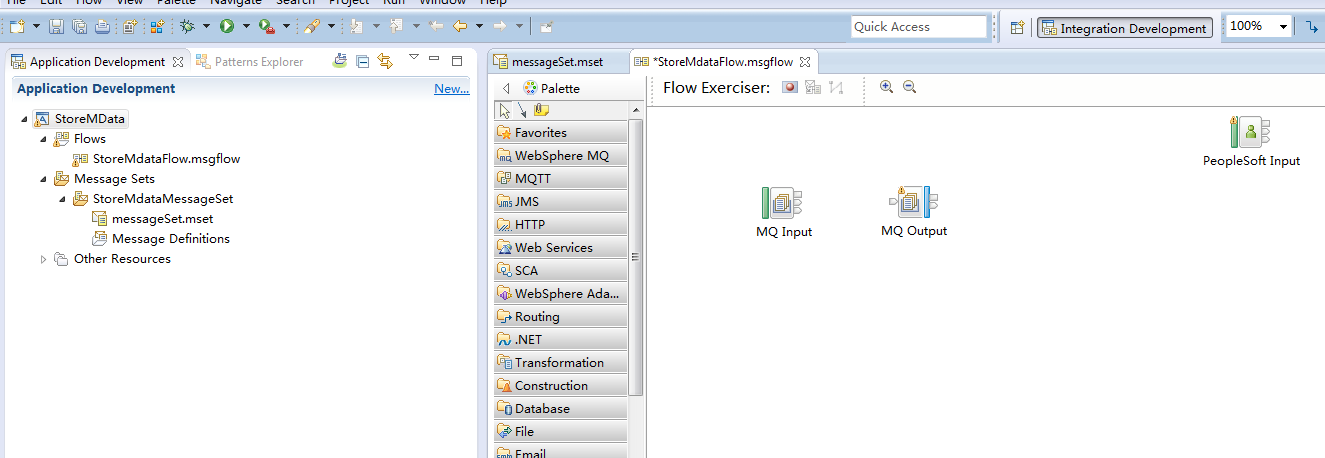Open the HTTP palette drawer
The height and width of the screenshot is (458, 1325).
click(560, 225)
